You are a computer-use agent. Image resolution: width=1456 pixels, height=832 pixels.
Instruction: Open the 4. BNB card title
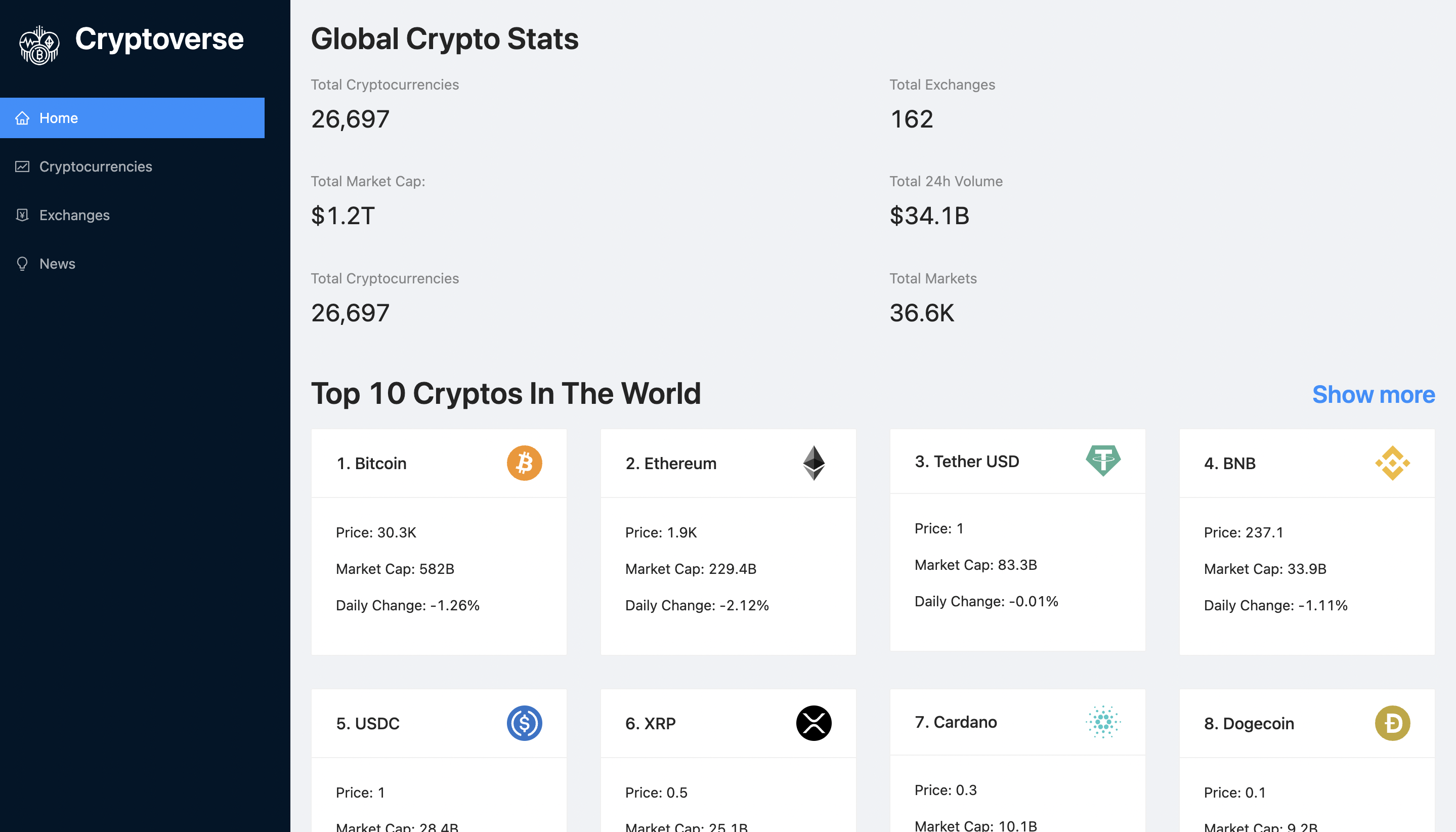coord(1229,463)
